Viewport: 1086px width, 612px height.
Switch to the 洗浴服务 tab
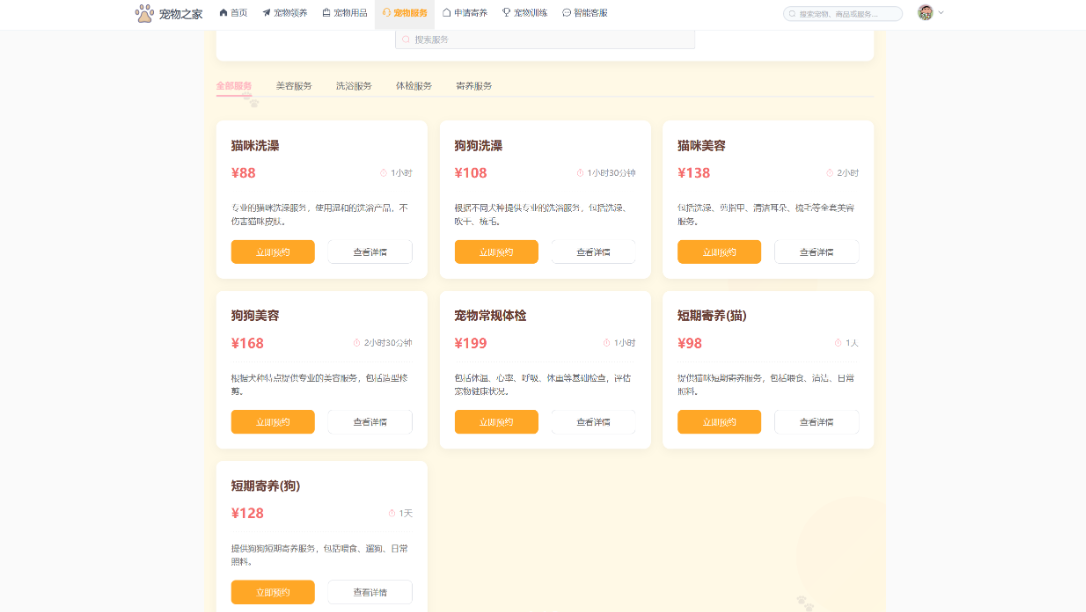(x=354, y=86)
